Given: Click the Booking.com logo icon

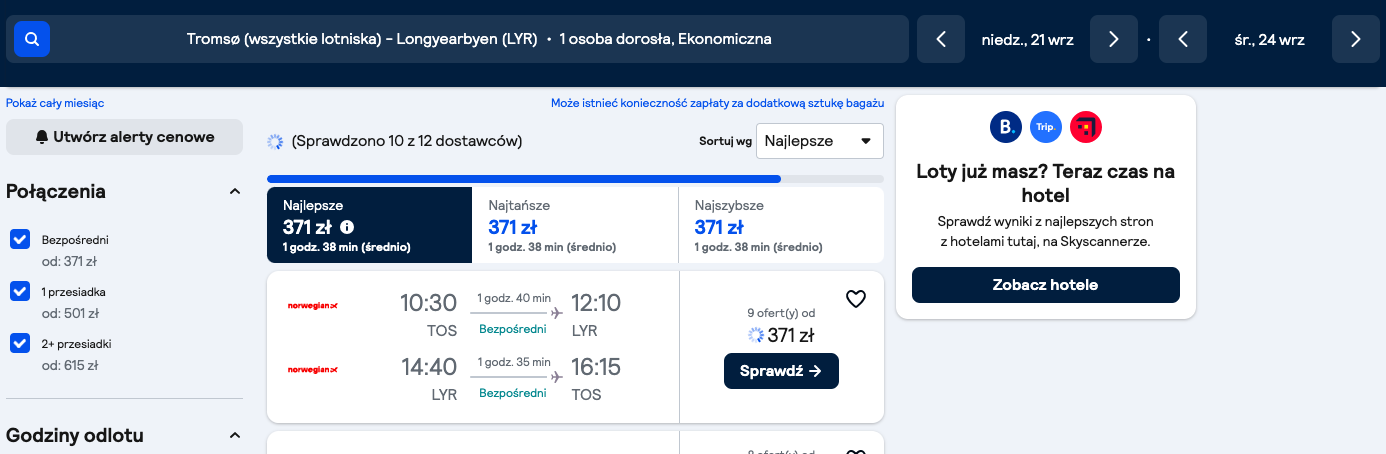Looking at the screenshot, I should pyautogui.click(x=1005, y=127).
